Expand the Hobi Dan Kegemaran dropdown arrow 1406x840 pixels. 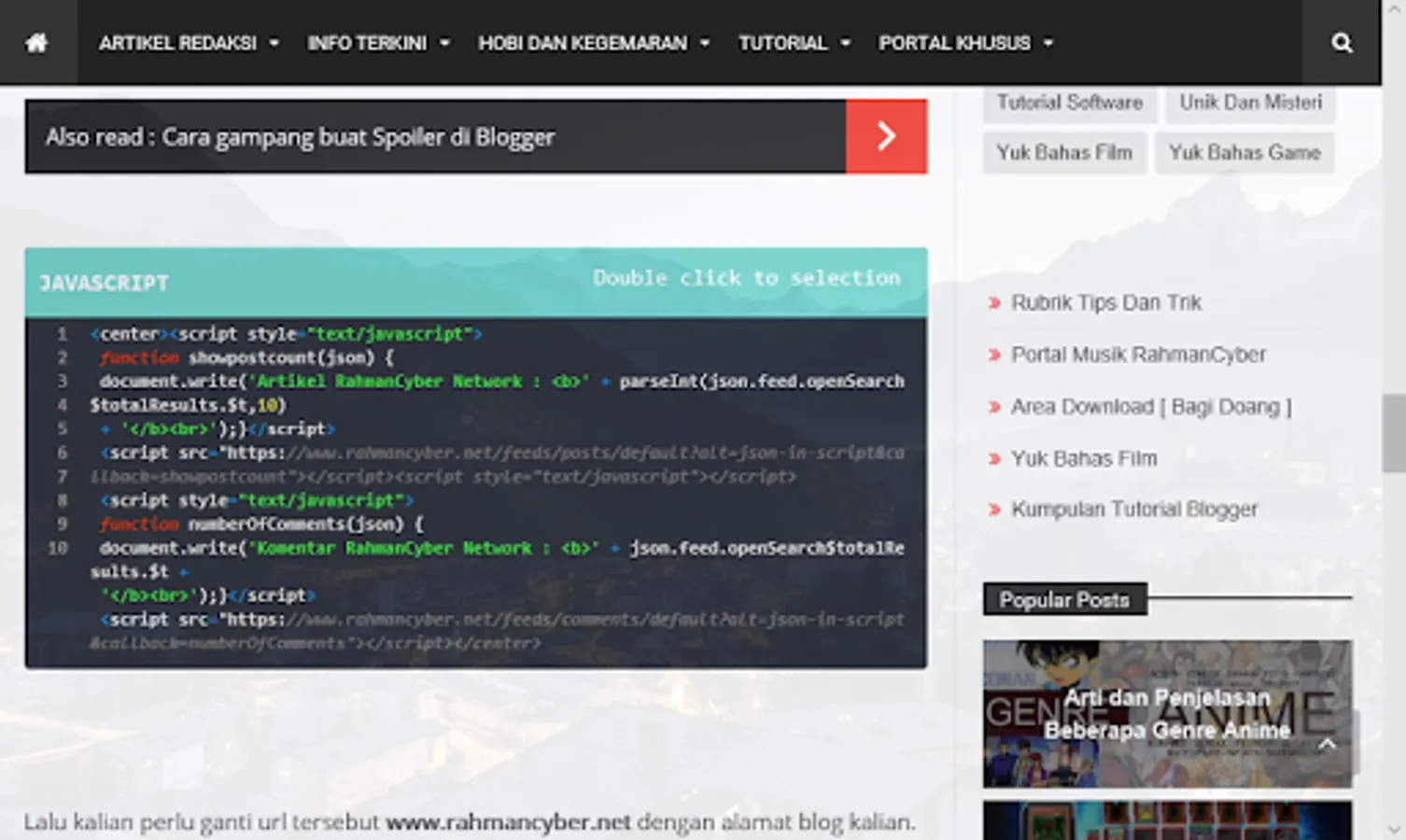pos(705,43)
